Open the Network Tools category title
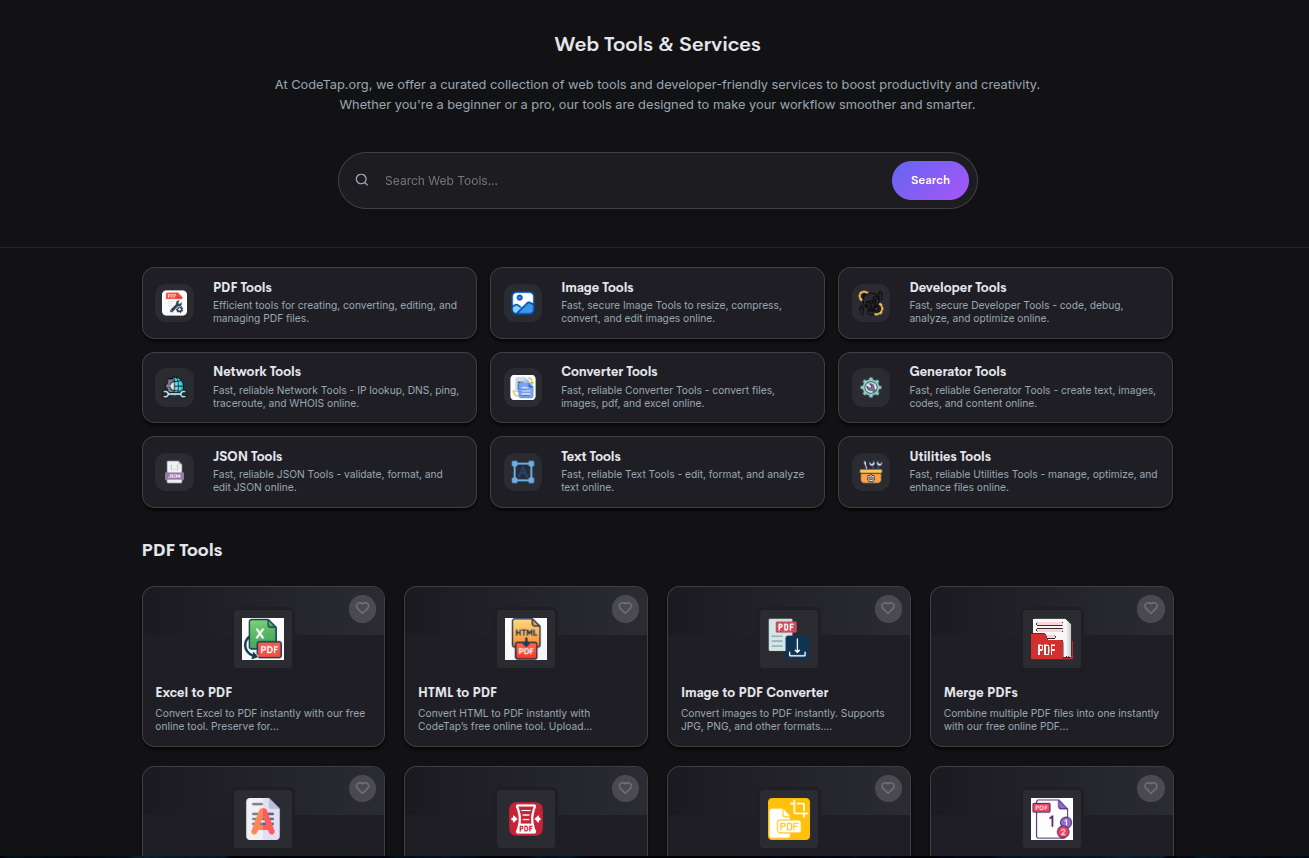1309x858 pixels. (257, 371)
